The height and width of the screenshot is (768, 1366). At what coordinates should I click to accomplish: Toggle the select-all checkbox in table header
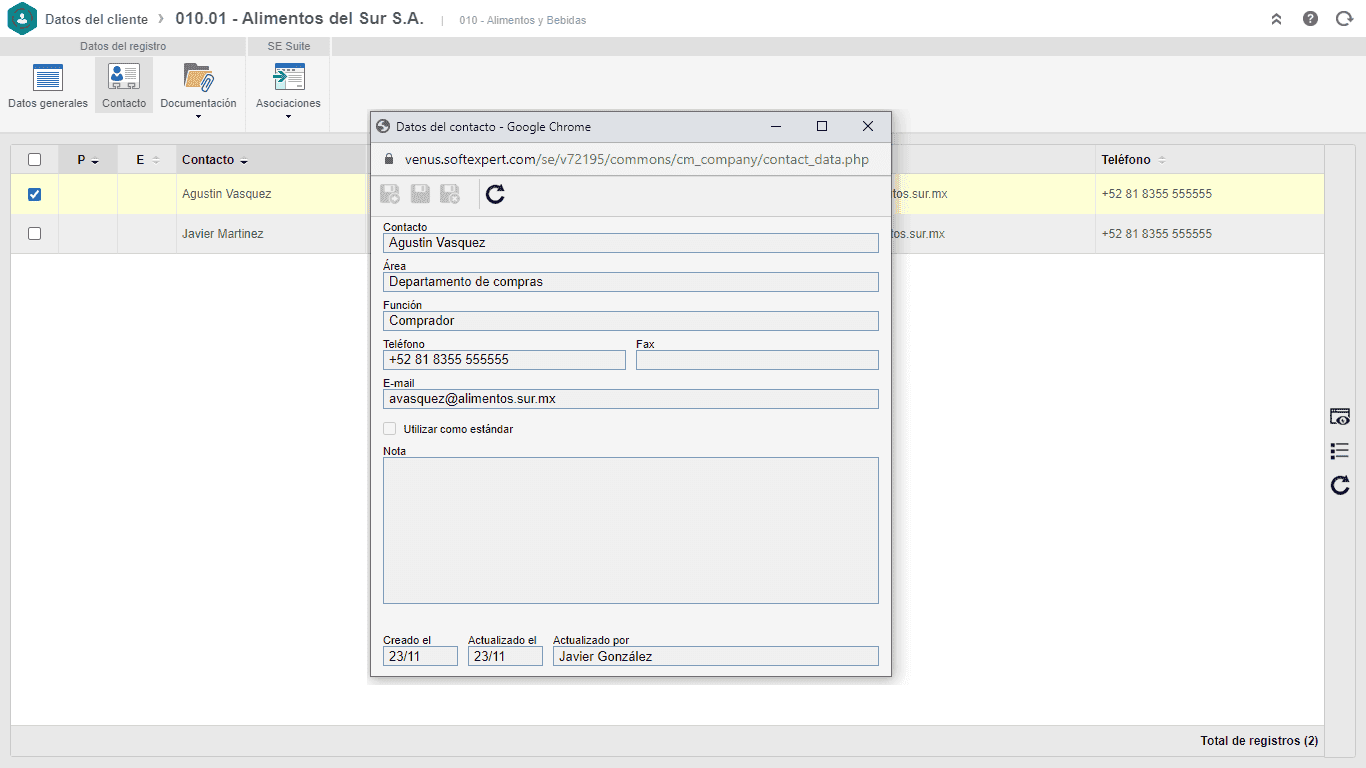(35, 160)
